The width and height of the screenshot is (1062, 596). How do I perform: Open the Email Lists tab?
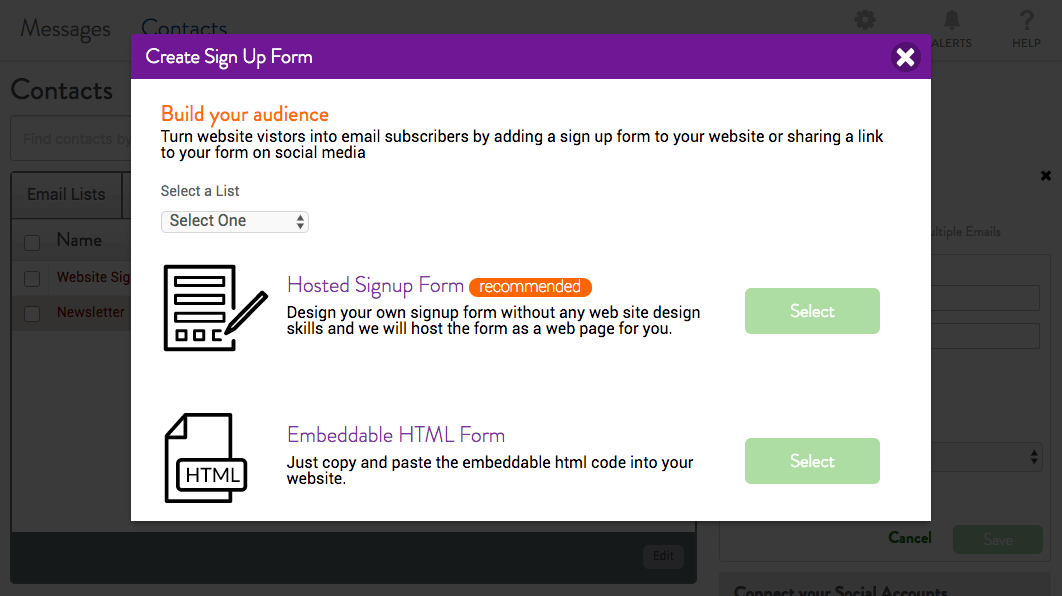pos(66,195)
